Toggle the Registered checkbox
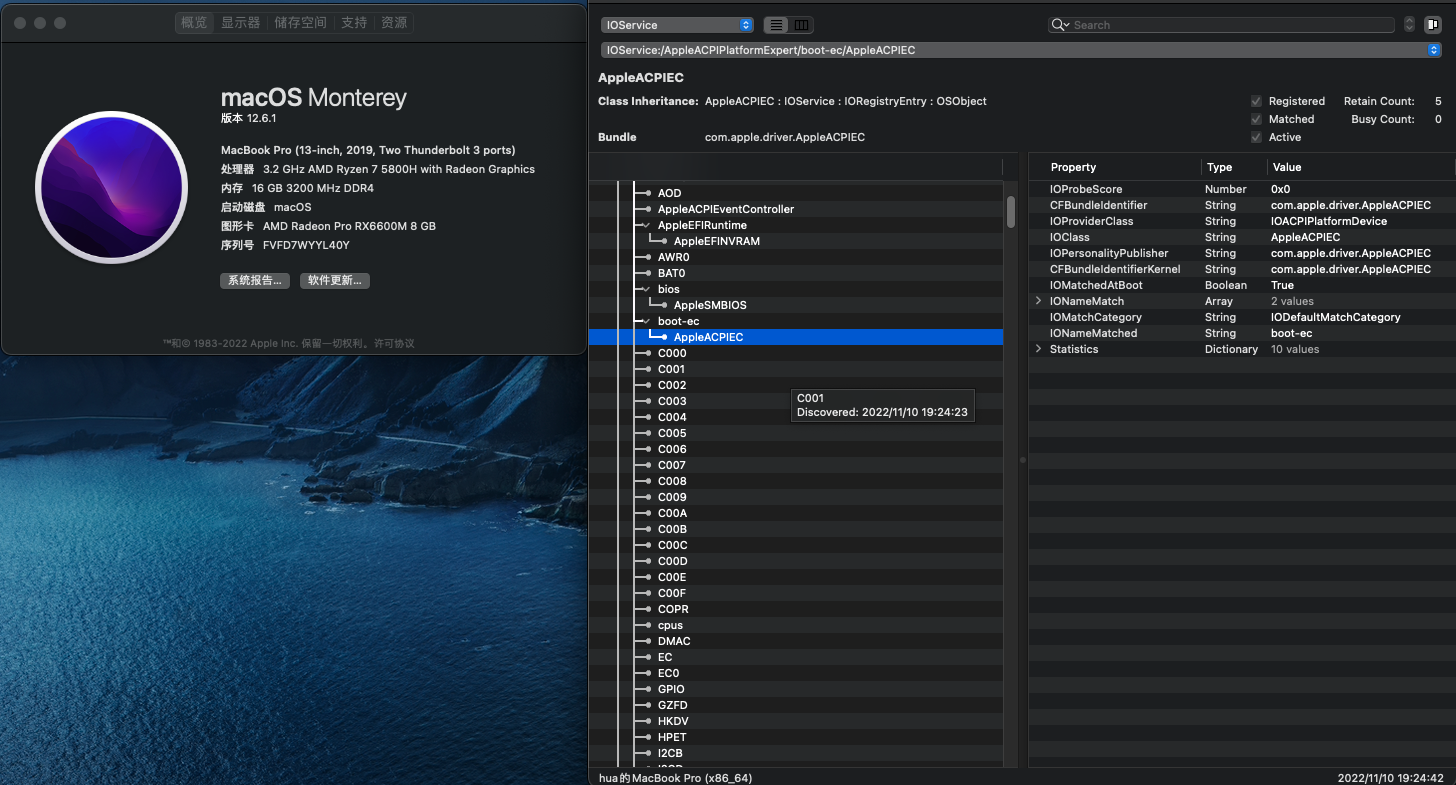 coord(1256,101)
